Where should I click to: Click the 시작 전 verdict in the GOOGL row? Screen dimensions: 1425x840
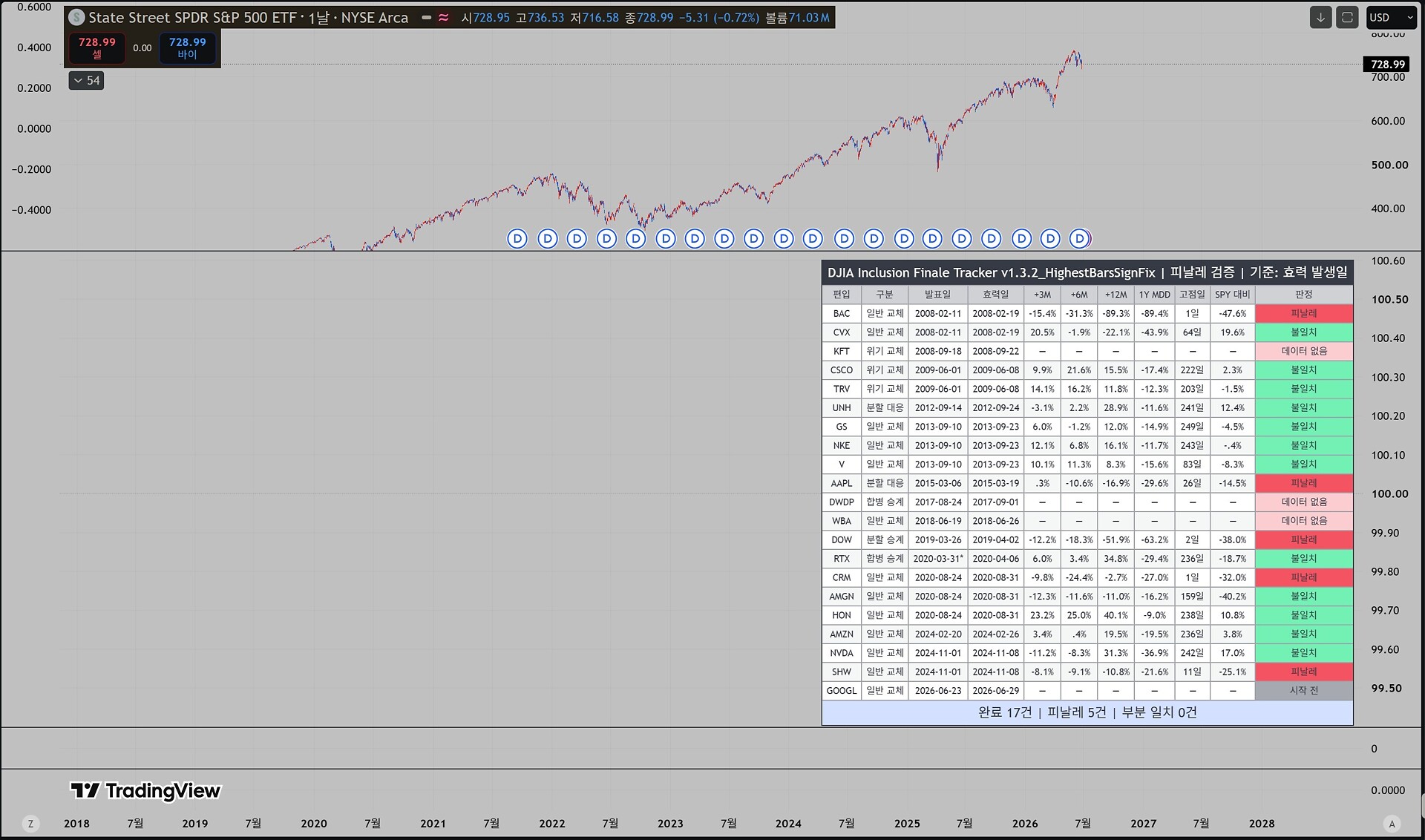tap(1304, 691)
